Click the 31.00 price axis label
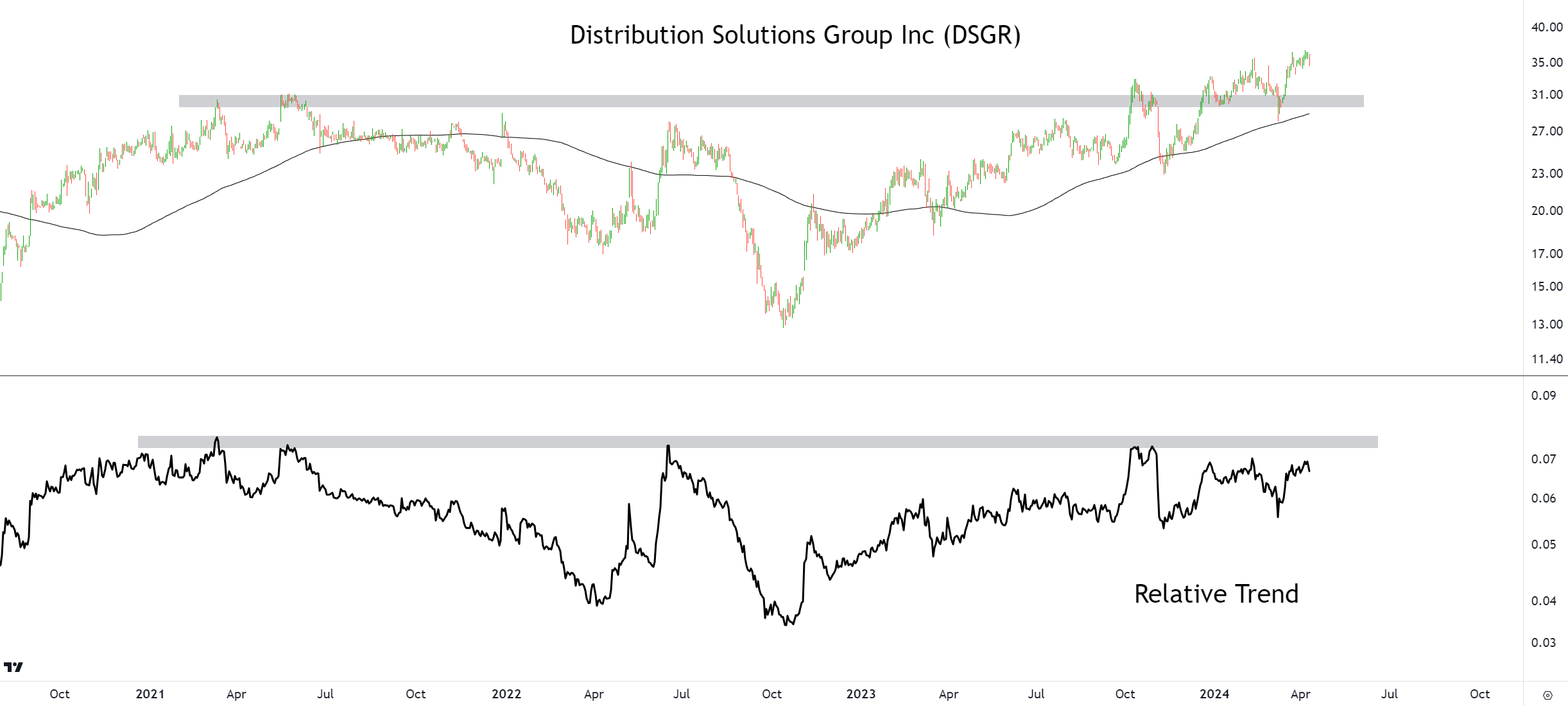Viewport: 1568px width, 706px height. tap(1547, 94)
